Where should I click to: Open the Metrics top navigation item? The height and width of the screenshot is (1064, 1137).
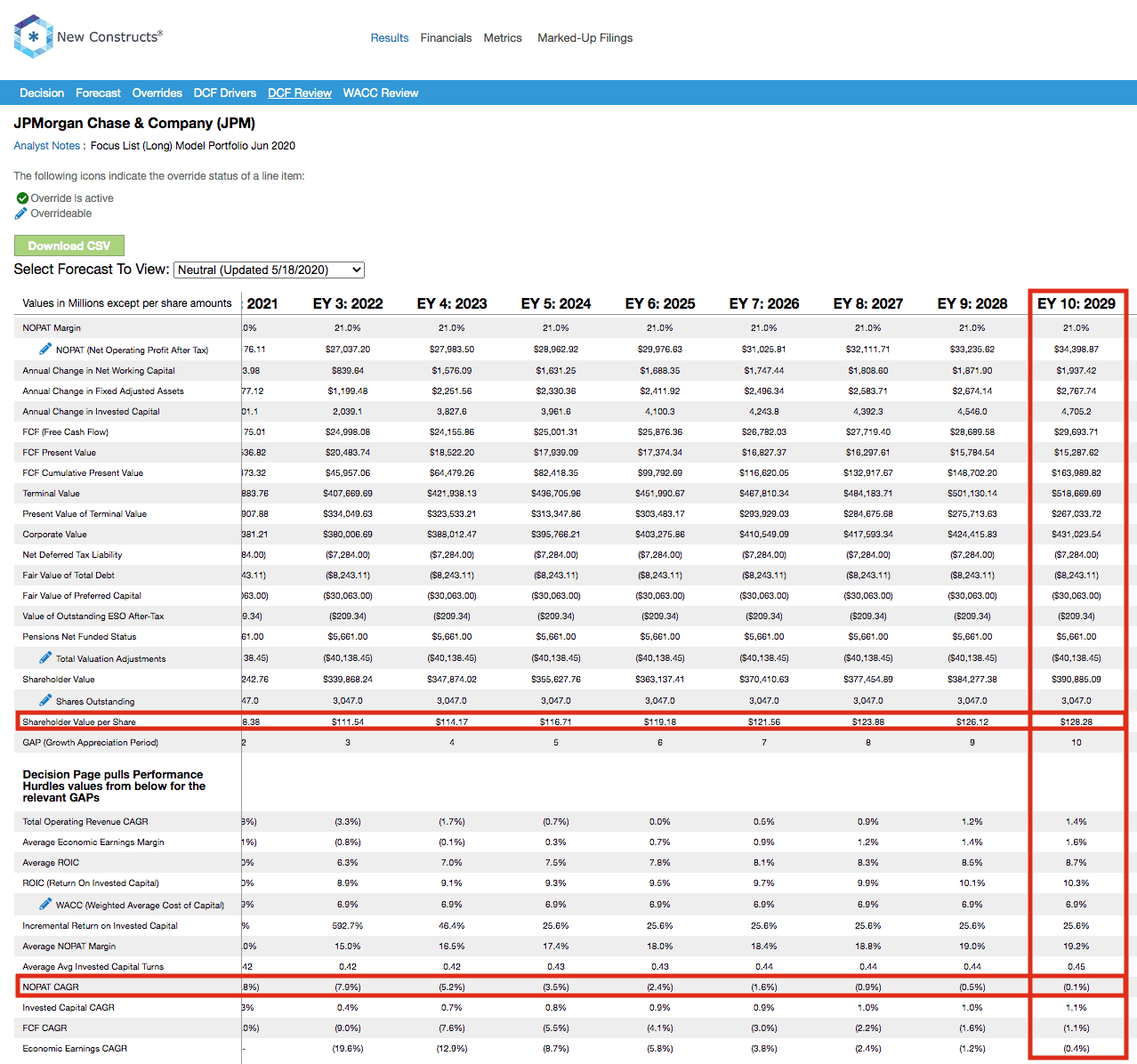(503, 38)
